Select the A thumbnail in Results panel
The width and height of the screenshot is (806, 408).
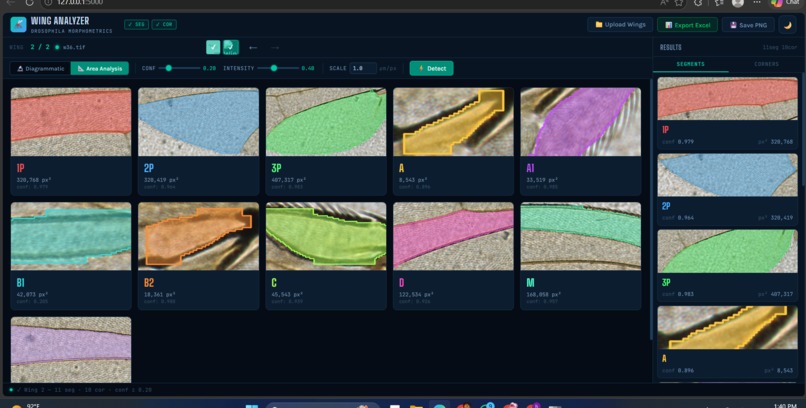point(728,328)
